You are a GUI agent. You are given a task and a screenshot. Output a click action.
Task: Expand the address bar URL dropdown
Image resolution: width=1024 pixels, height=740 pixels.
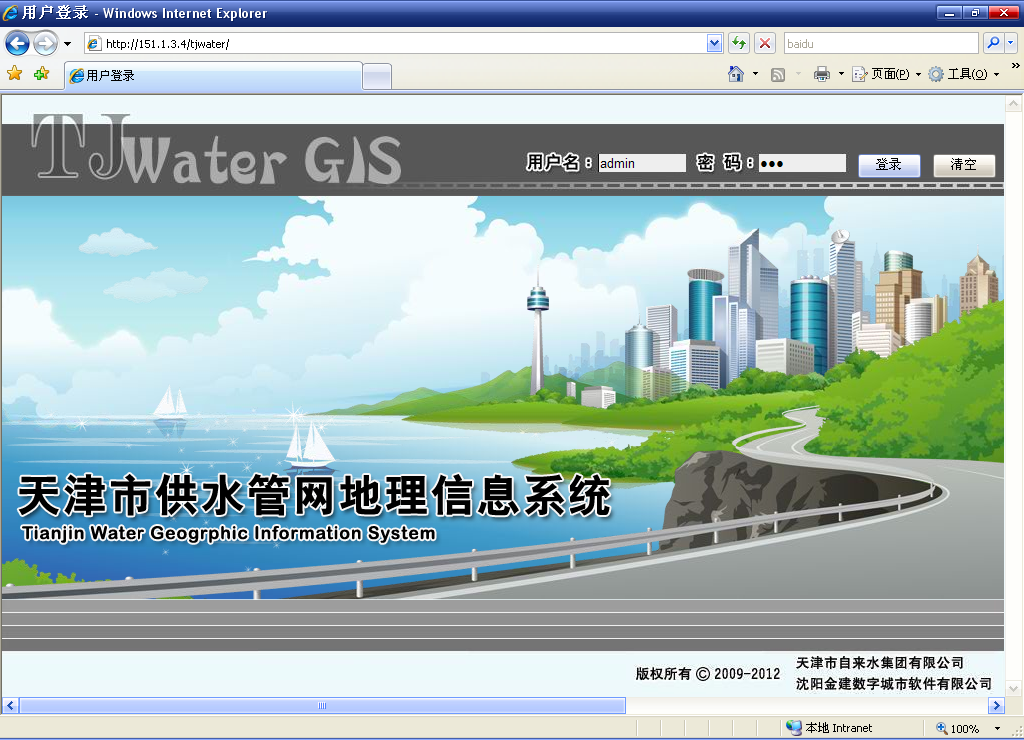tap(714, 44)
